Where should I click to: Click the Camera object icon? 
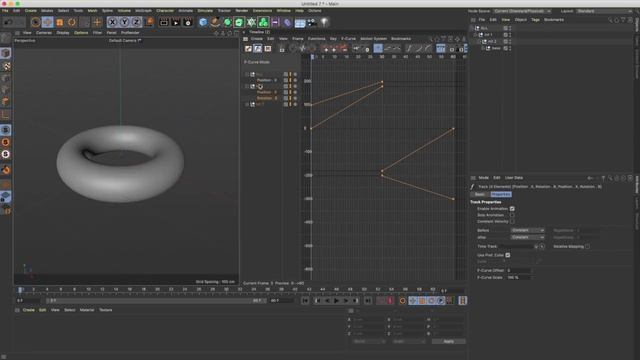pos(312,22)
